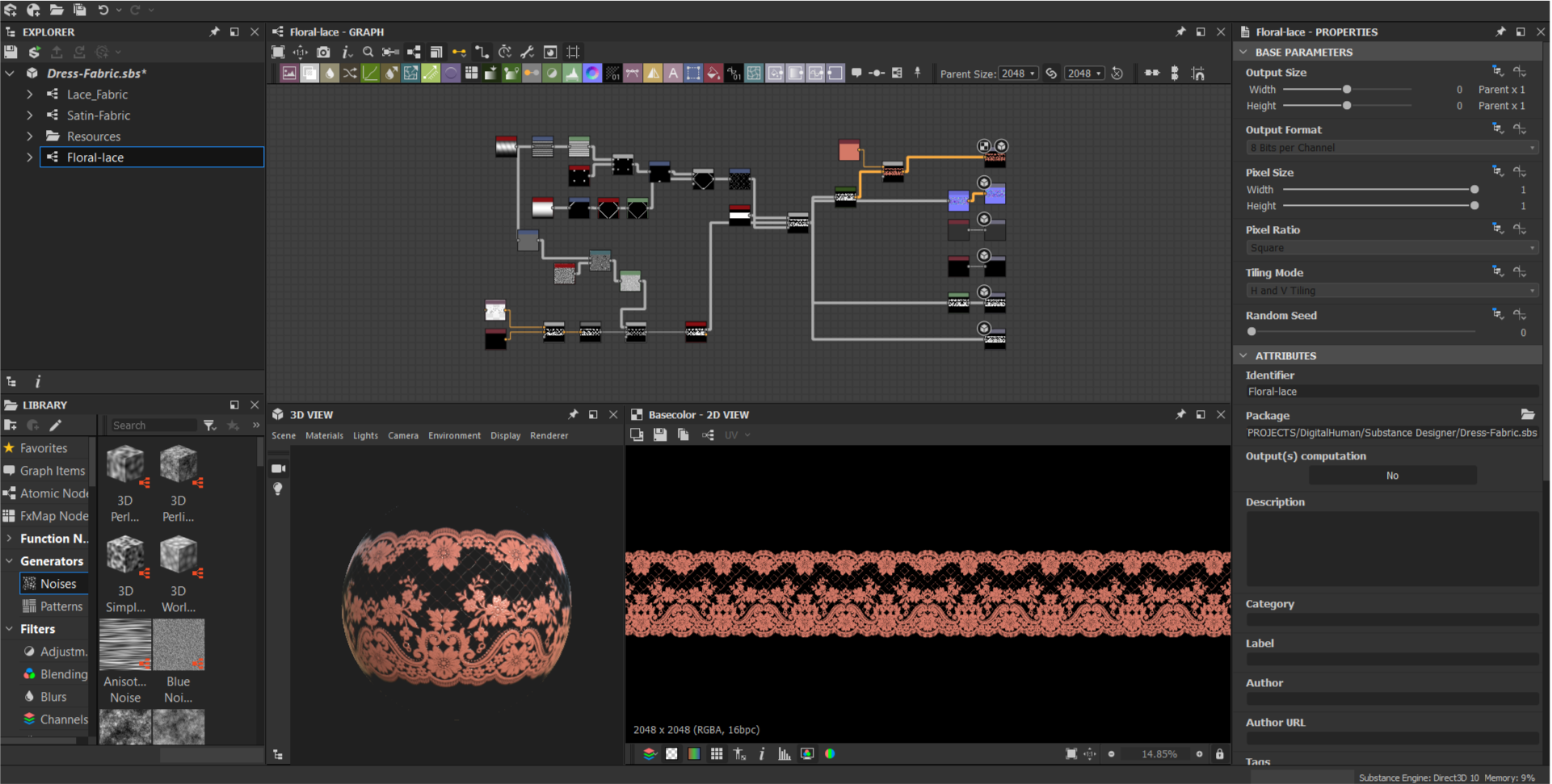Show image info with the i icon in 2D view
The image size is (1552, 784).
point(762,754)
